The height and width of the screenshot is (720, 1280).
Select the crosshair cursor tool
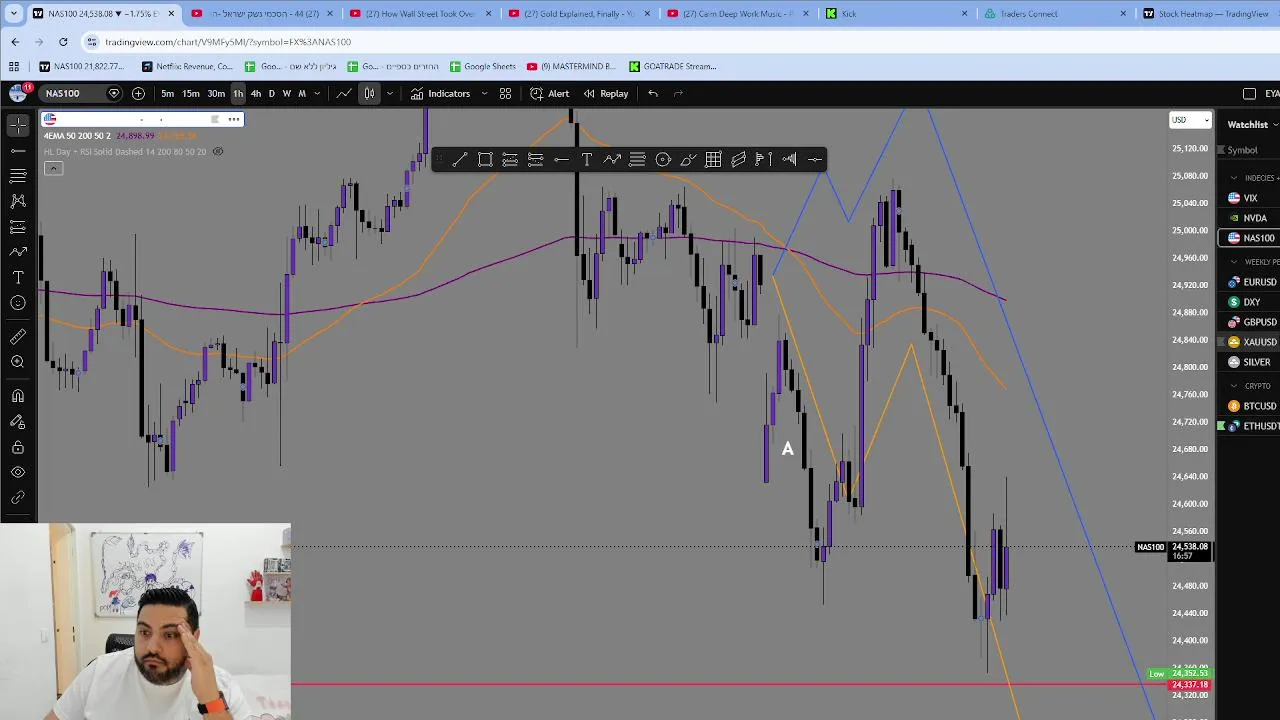pos(18,125)
